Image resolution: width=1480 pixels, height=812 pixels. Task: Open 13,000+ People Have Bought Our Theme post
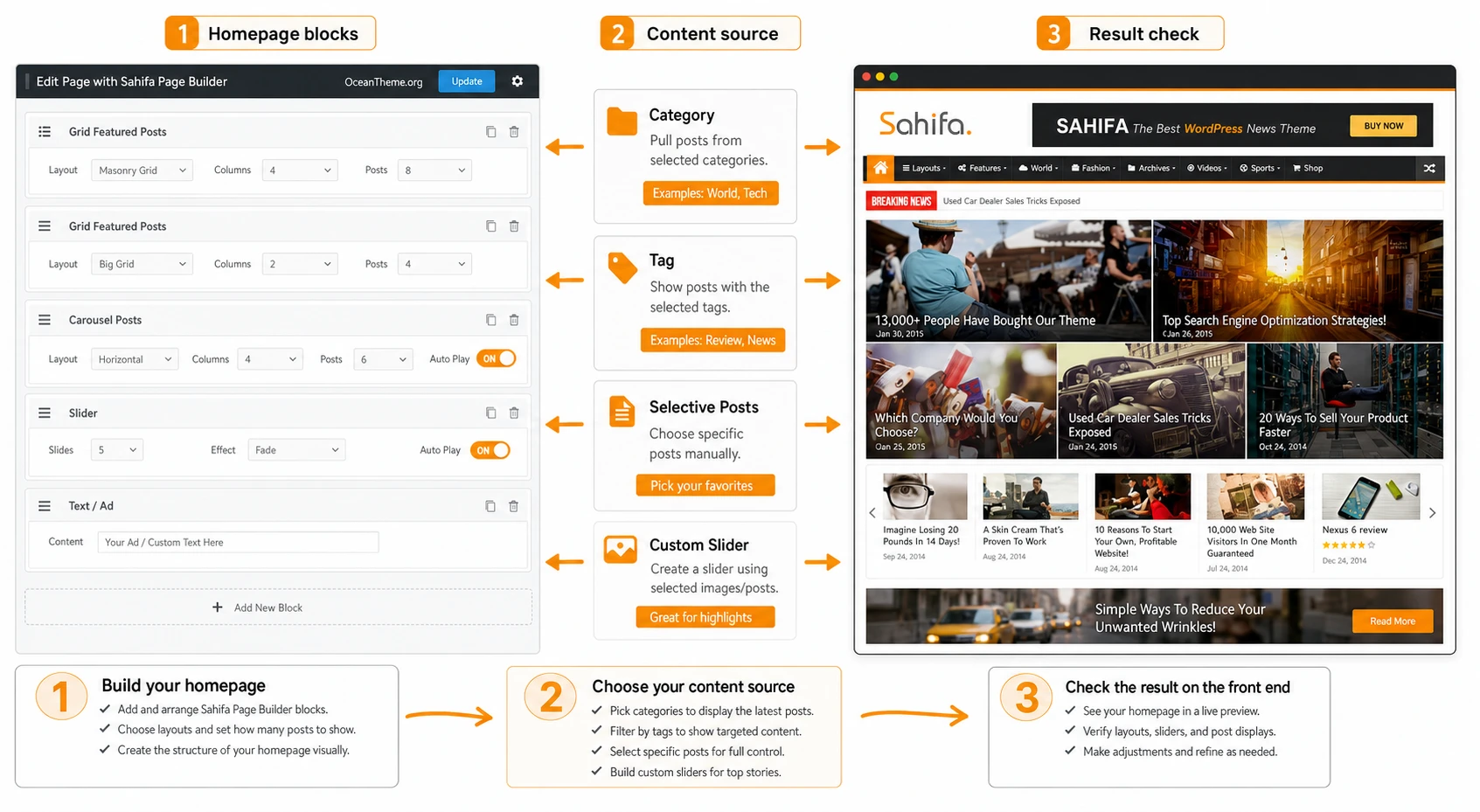[x=1008, y=280]
